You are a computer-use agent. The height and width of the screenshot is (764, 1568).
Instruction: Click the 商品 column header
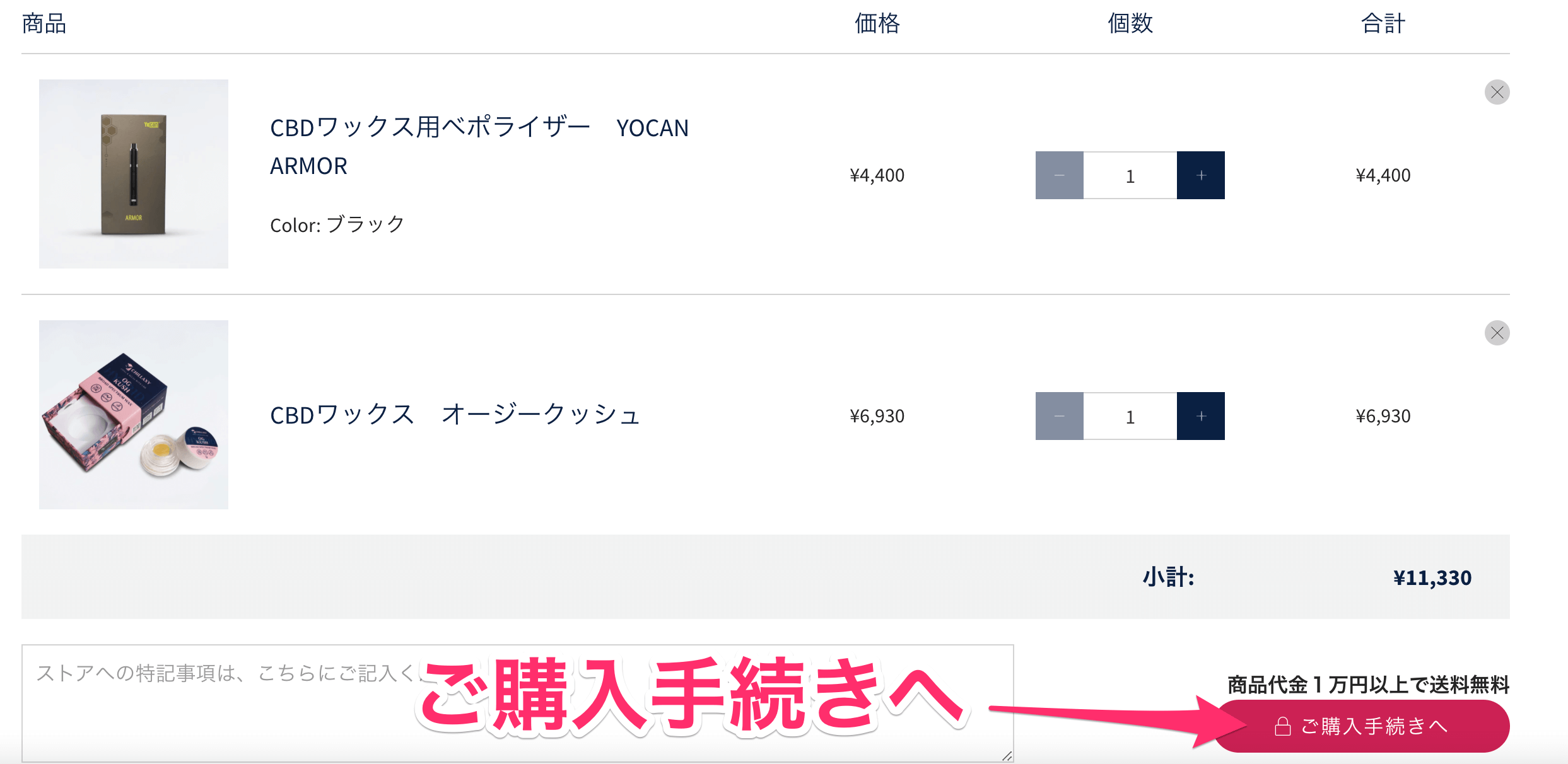click(44, 24)
